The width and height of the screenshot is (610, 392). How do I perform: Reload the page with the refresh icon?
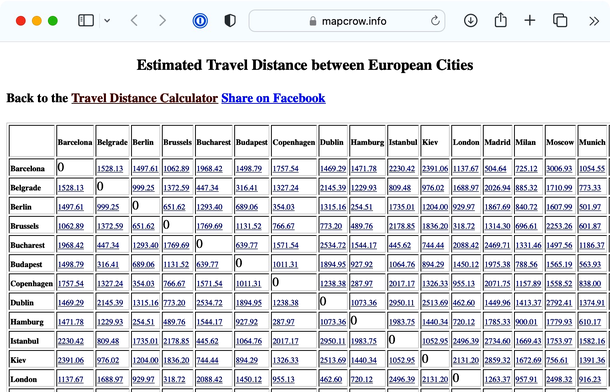click(435, 20)
